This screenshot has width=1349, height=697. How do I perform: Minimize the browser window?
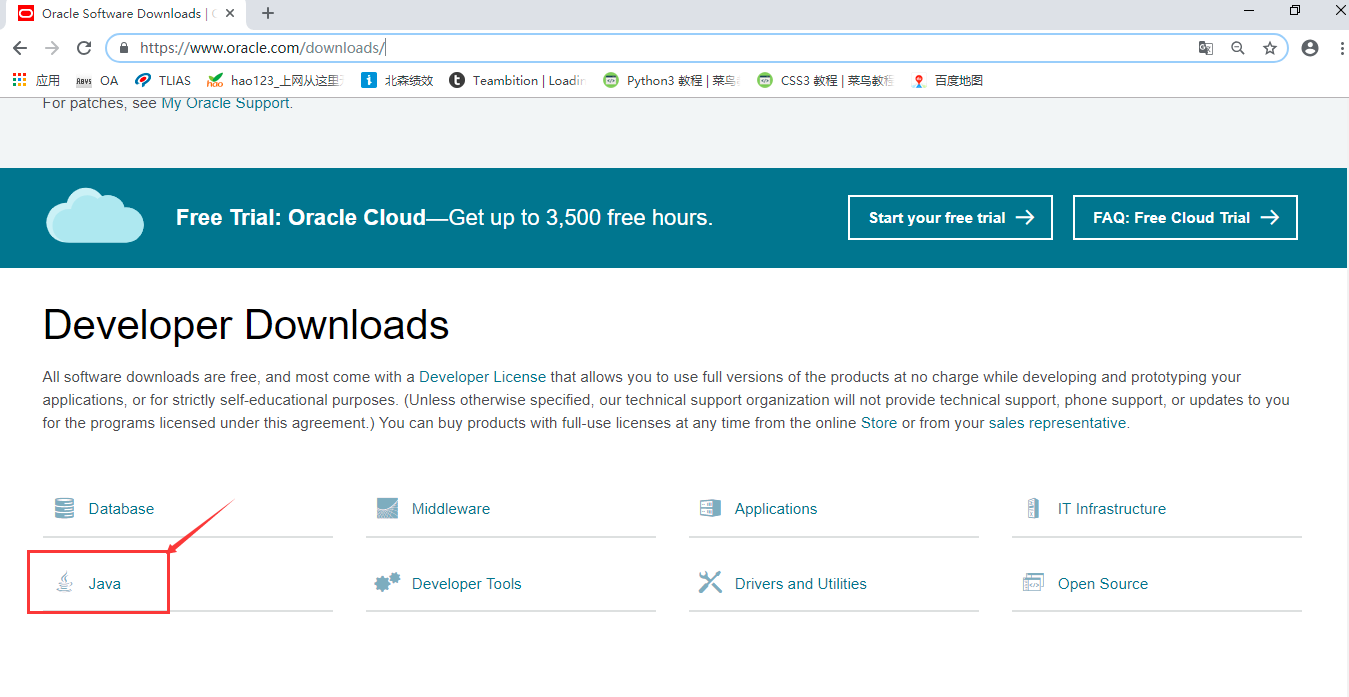tap(1249, 10)
